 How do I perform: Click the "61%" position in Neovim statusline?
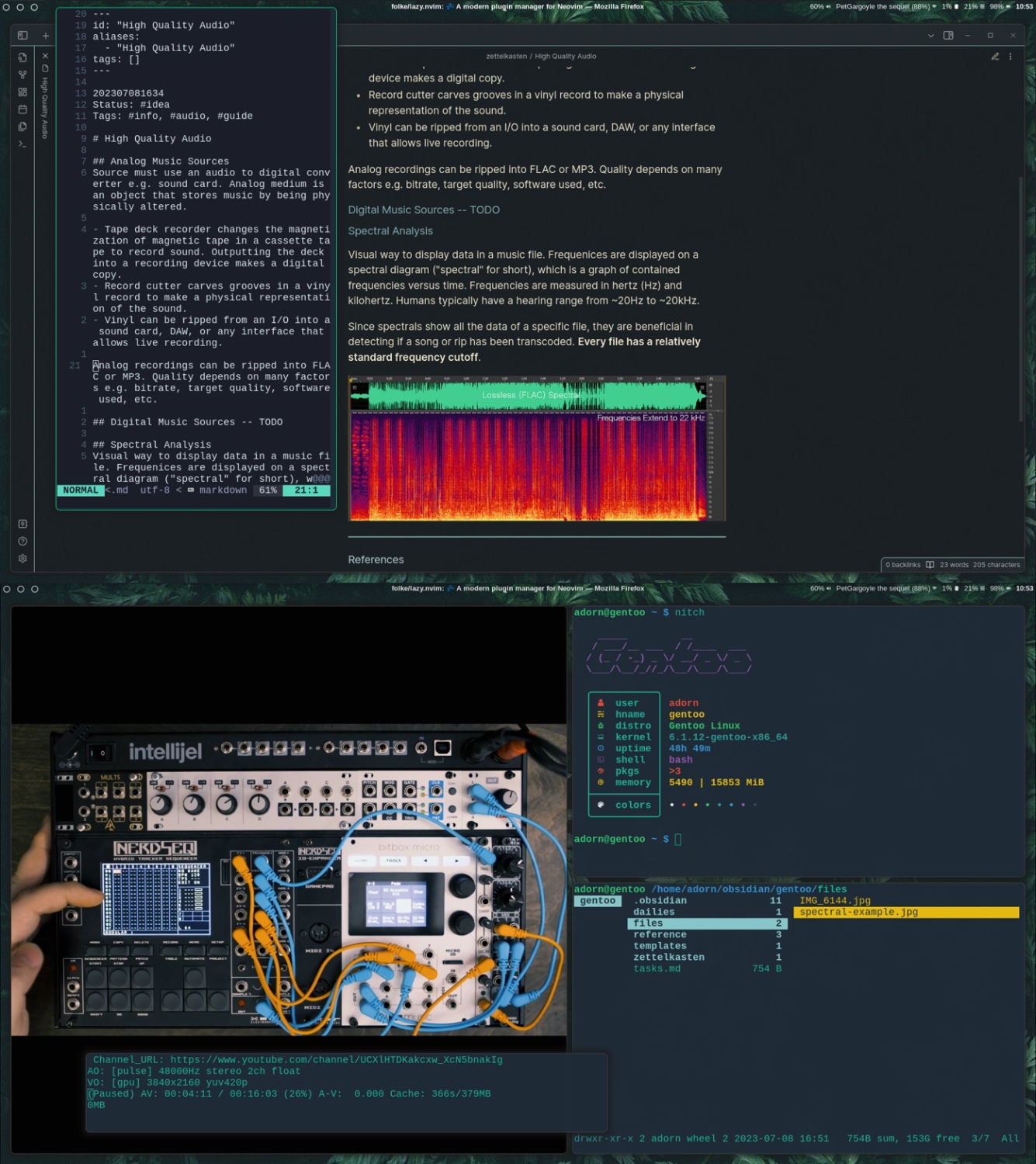(x=268, y=490)
